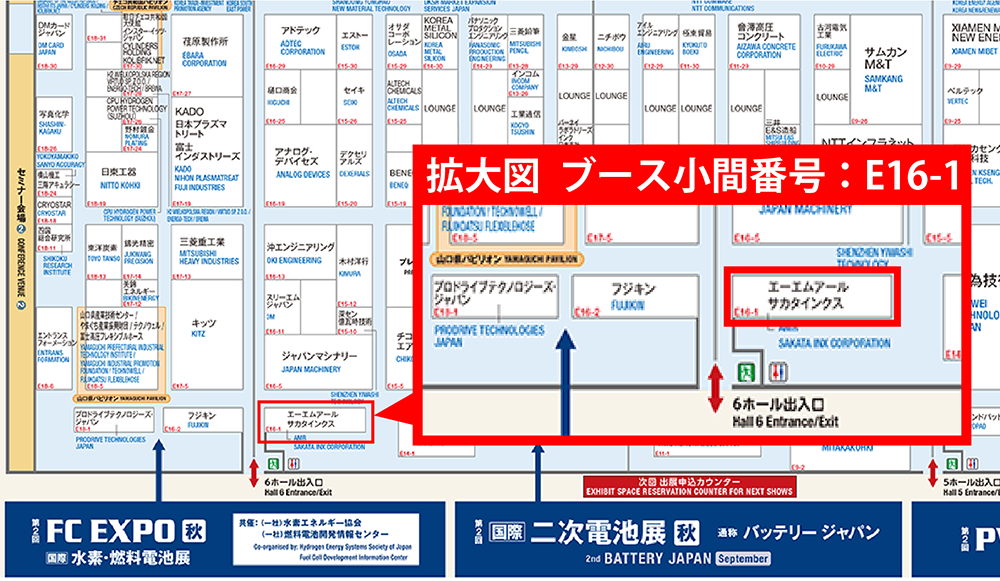The height and width of the screenshot is (581, 1000).
Task: Select the Vertec booth
Action: point(960,97)
